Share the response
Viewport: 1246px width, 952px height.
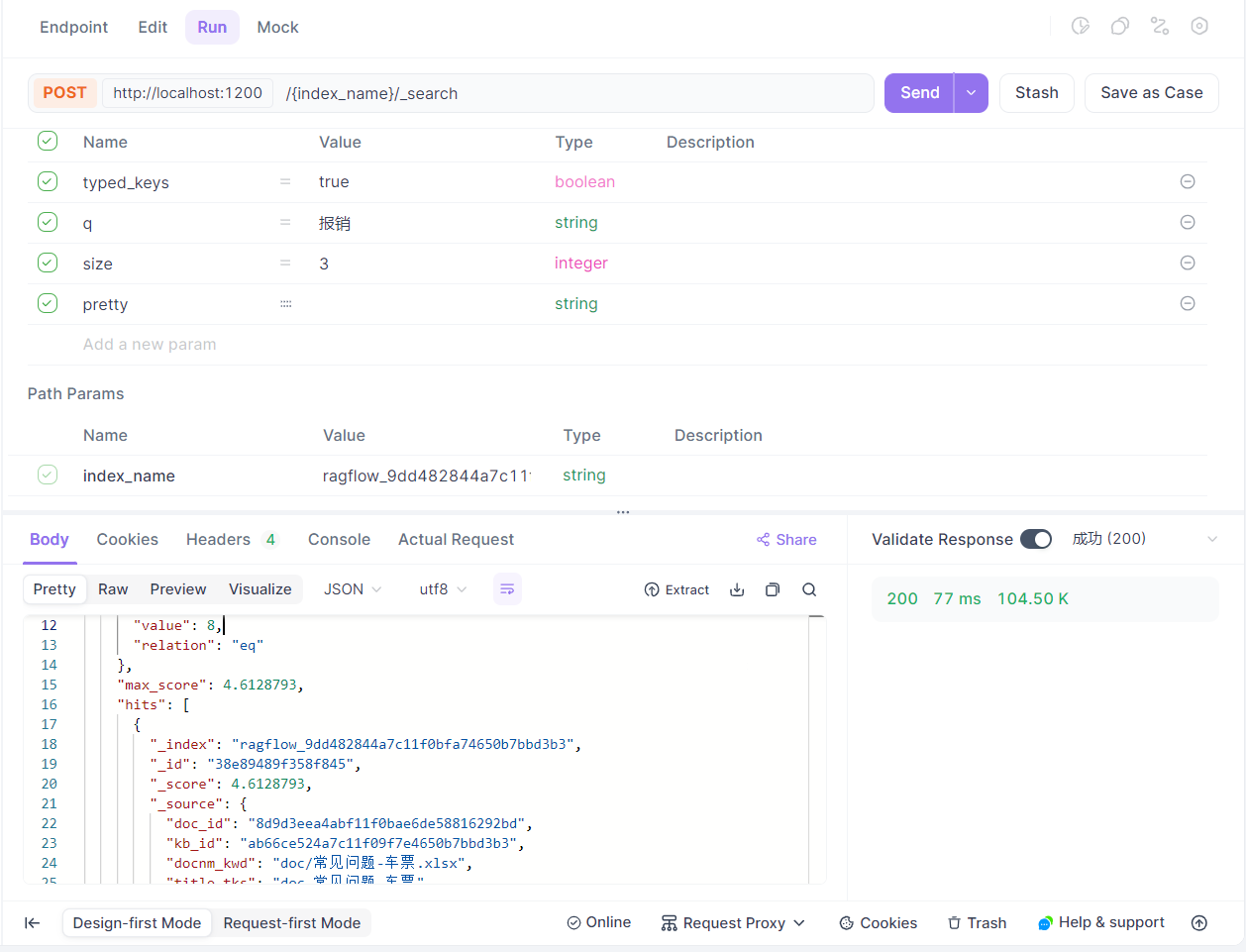tap(786, 540)
